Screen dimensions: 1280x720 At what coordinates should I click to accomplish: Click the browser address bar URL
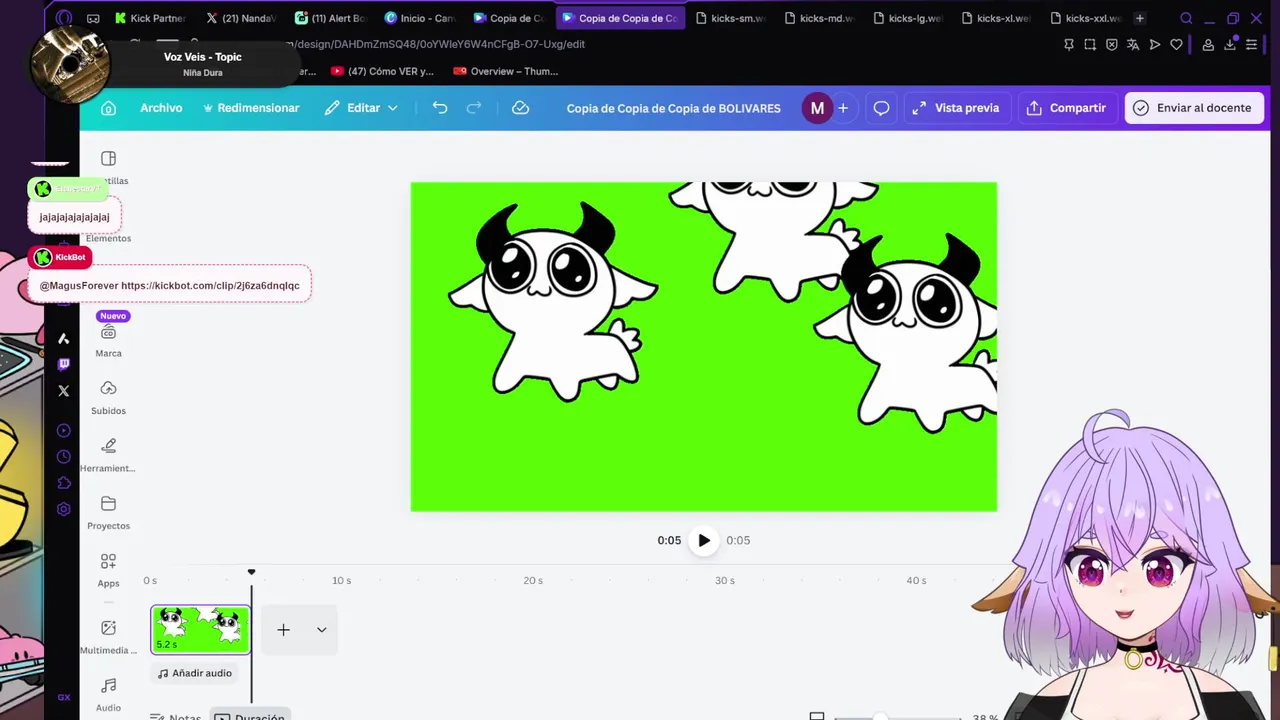click(x=434, y=44)
